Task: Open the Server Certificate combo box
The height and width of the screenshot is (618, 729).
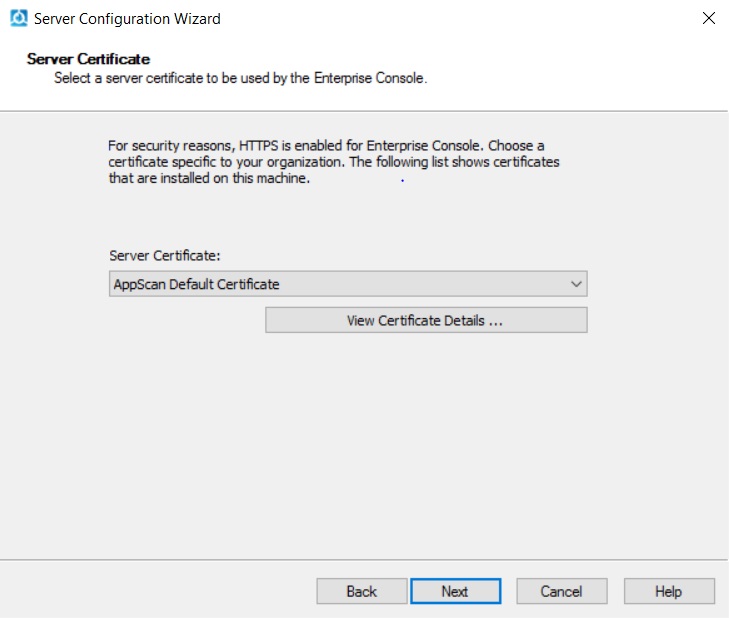Action: click(347, 284)
